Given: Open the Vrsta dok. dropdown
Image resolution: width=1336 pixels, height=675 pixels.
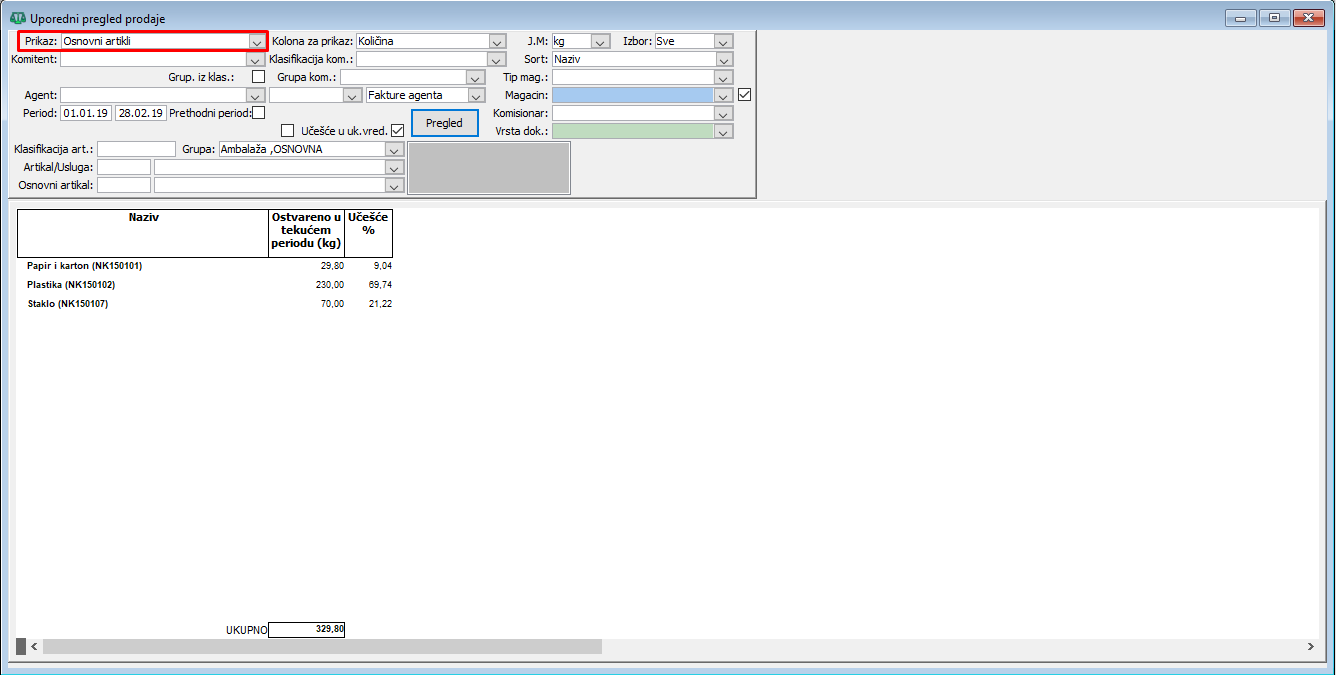Looking at the screenshot, I should coord(724,131).
